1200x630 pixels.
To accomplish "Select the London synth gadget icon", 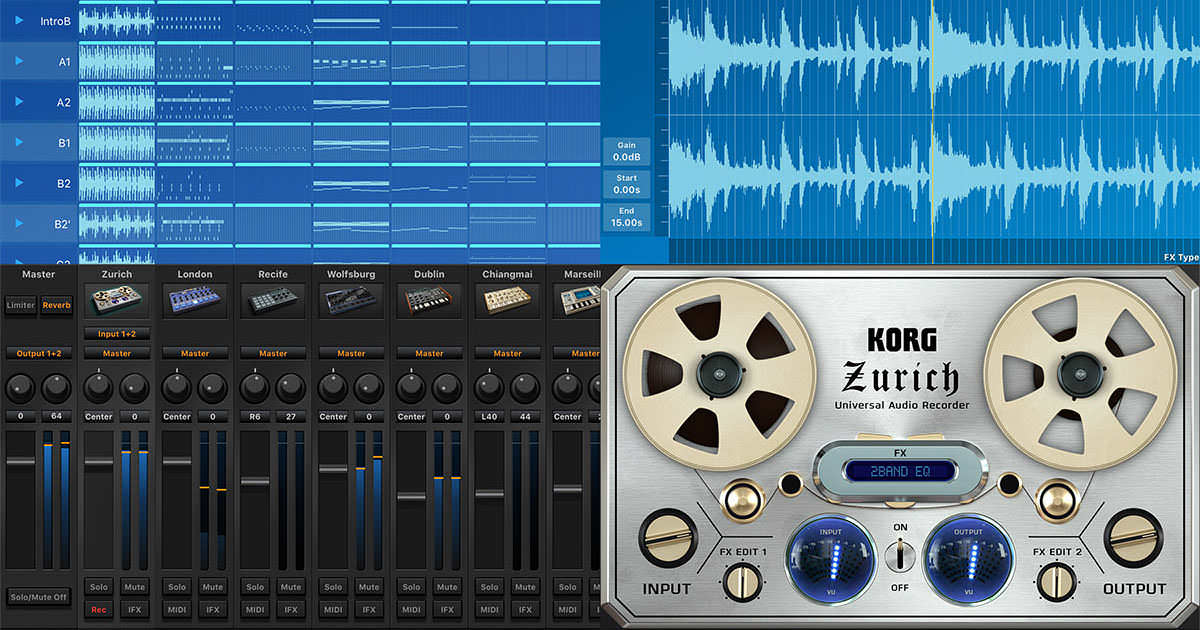I will click(195, 300).
